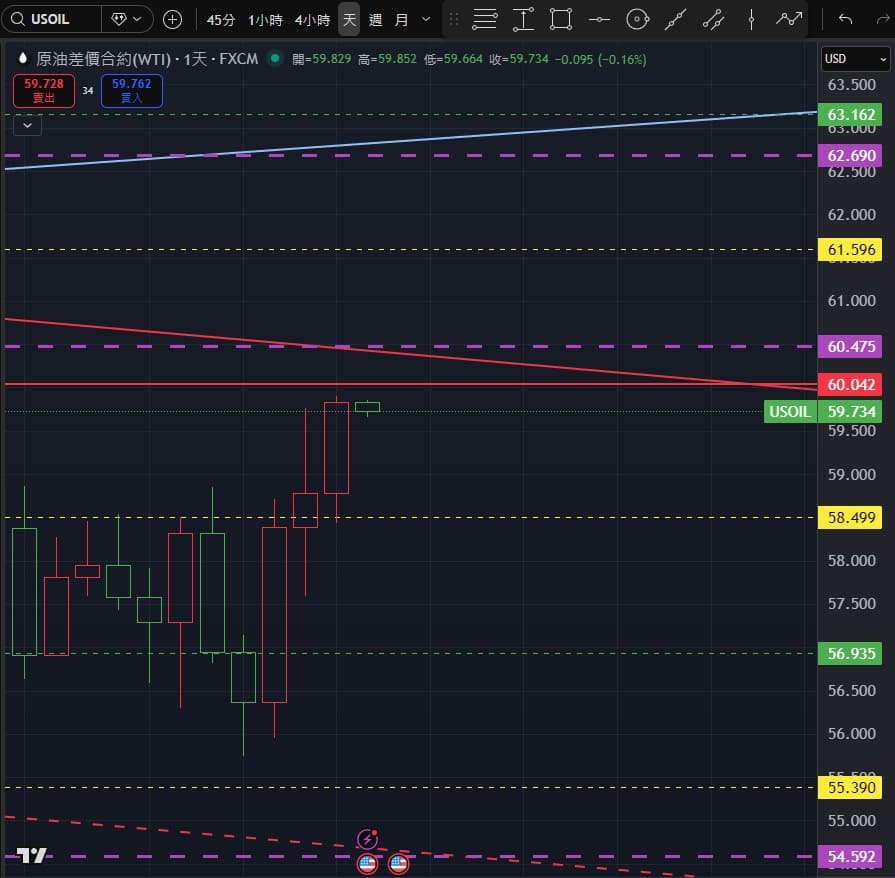
Task: Click the red 59.728 sell button
Action: [44, 91]
